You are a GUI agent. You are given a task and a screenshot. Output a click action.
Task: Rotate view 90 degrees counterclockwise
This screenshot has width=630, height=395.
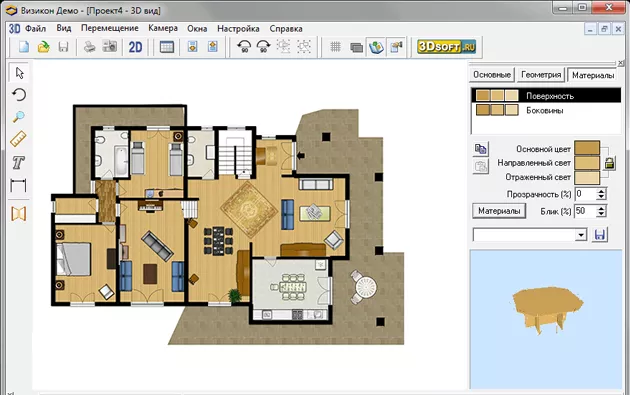coord(244,47)
